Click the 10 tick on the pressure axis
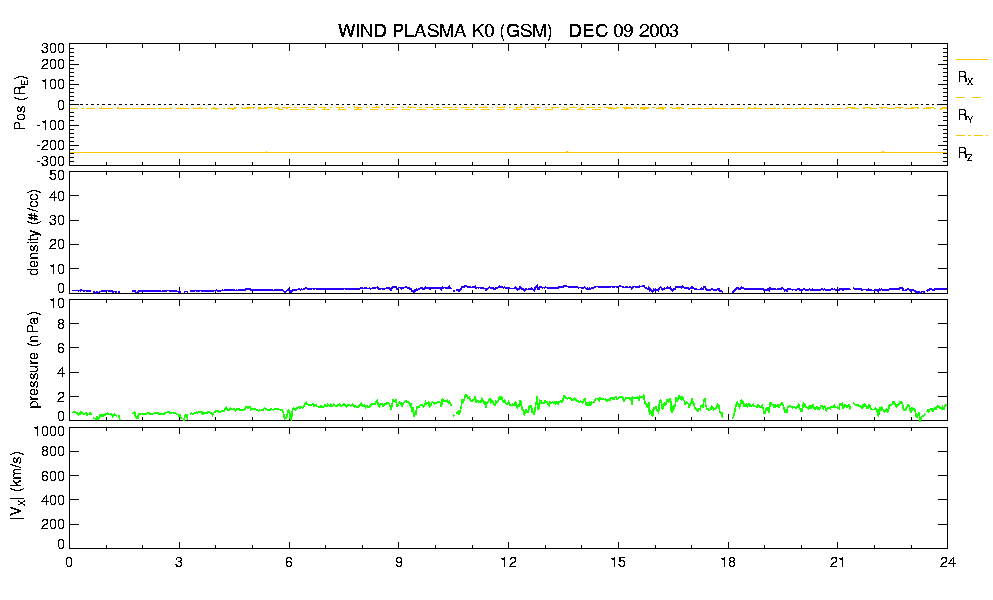The width and height of the screenshot is (993, 600). pyautogui.click(x=57, y=303)
